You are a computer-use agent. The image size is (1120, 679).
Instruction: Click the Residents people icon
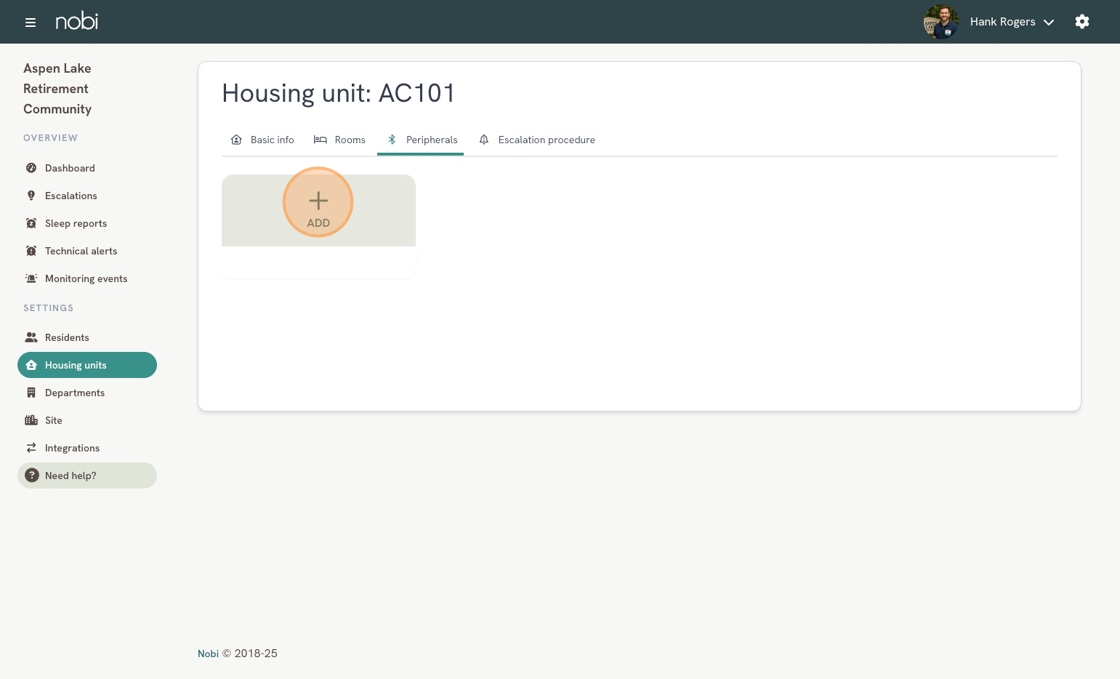(31, 338)
